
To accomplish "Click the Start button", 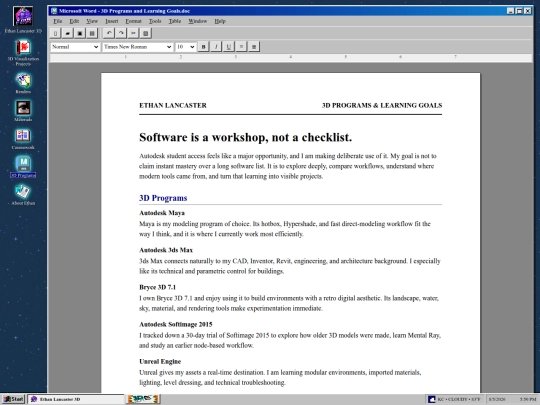I will (x=13, y=399).
